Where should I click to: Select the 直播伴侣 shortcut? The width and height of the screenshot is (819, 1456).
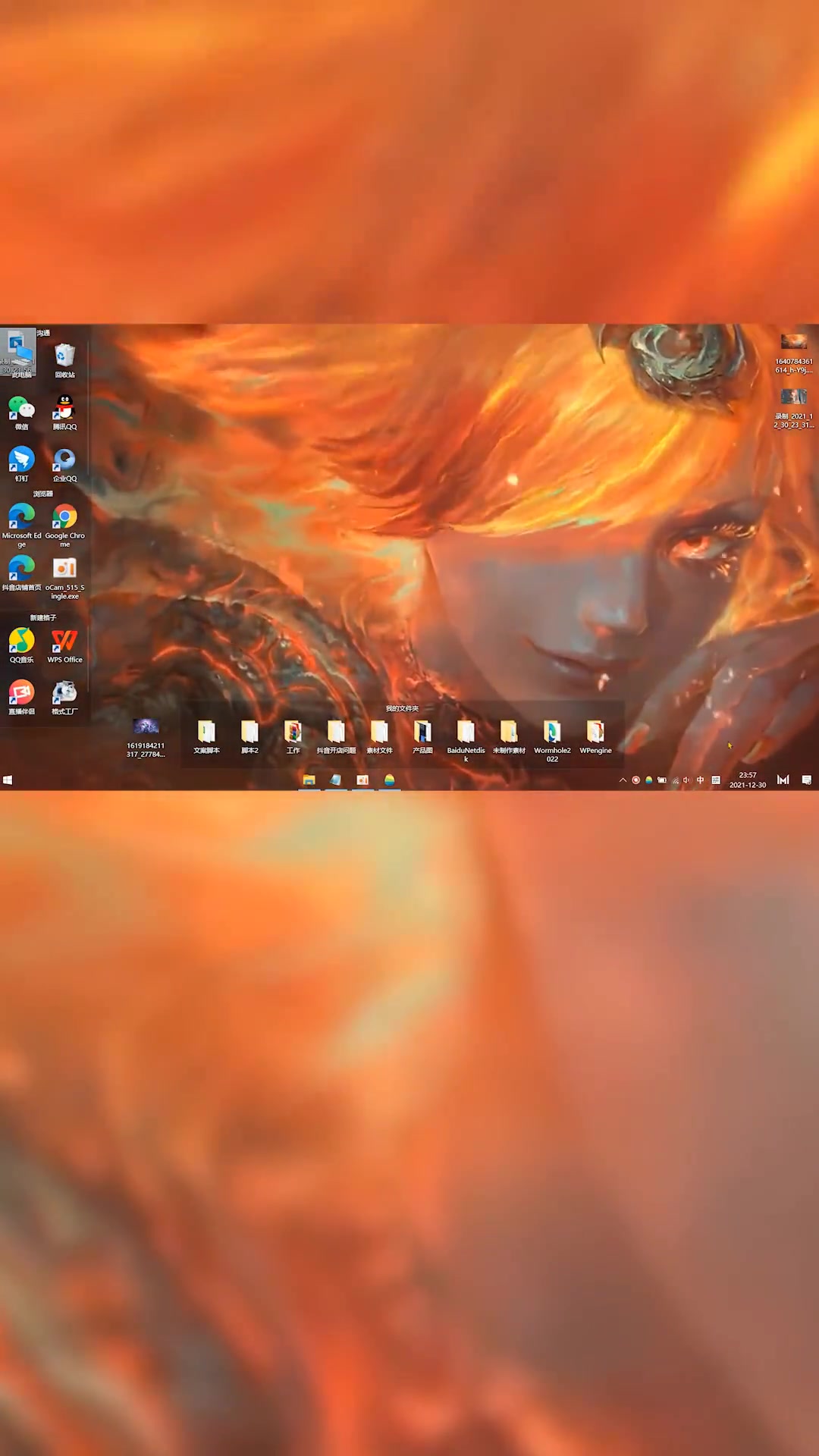click(x=21, y=697)
